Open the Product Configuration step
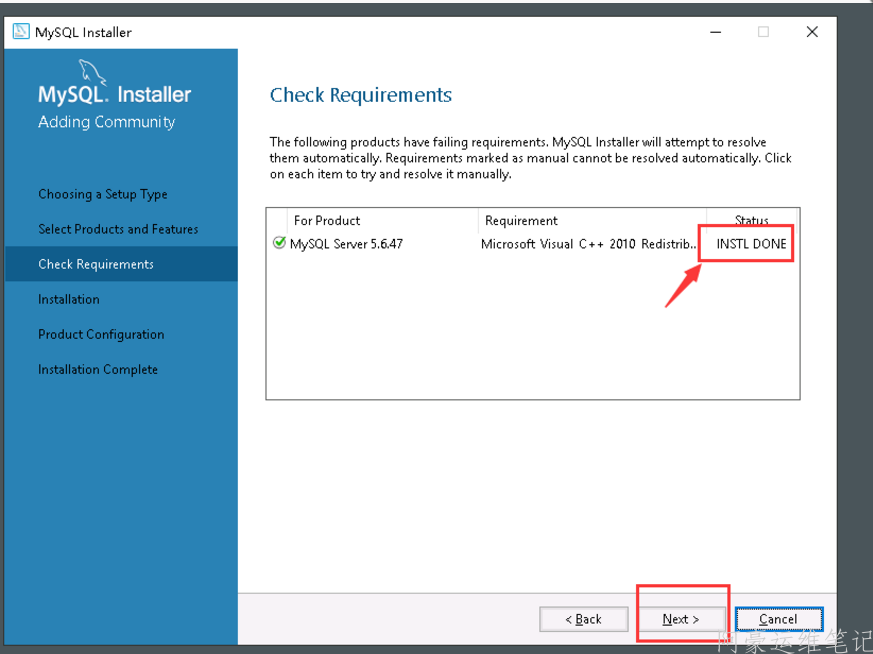The image size is (873, 654). click(x=101, y=334)
